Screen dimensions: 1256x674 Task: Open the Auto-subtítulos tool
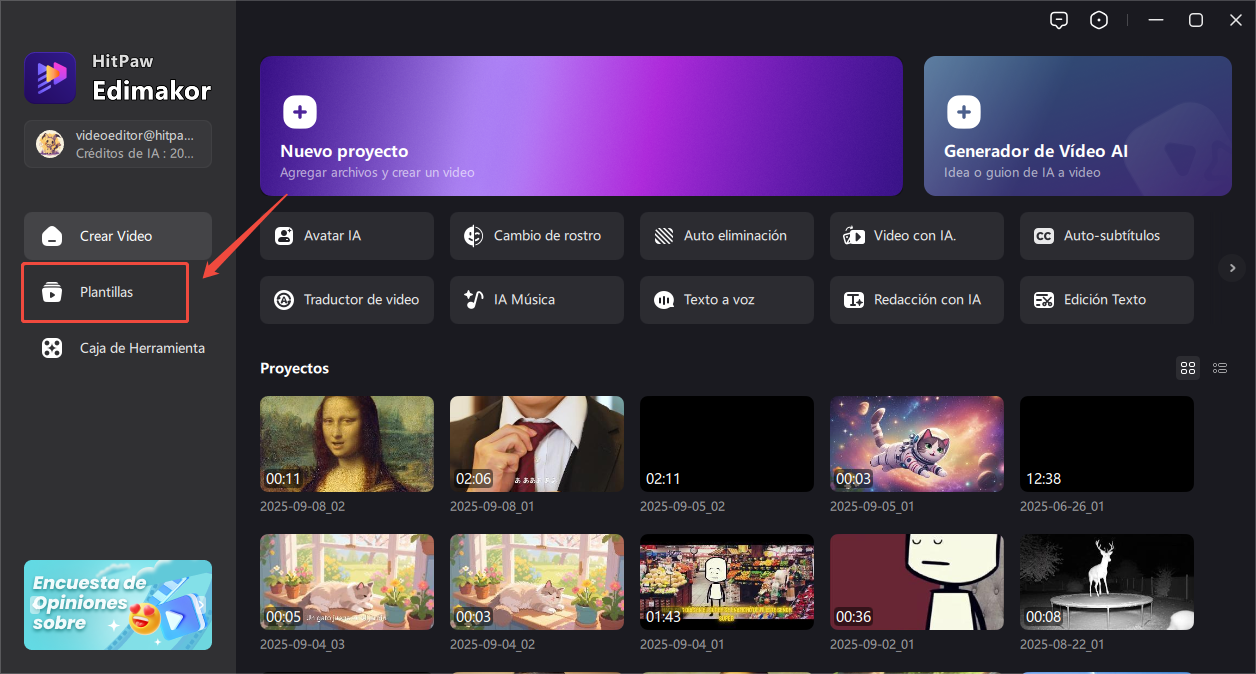click(1106, 235)
